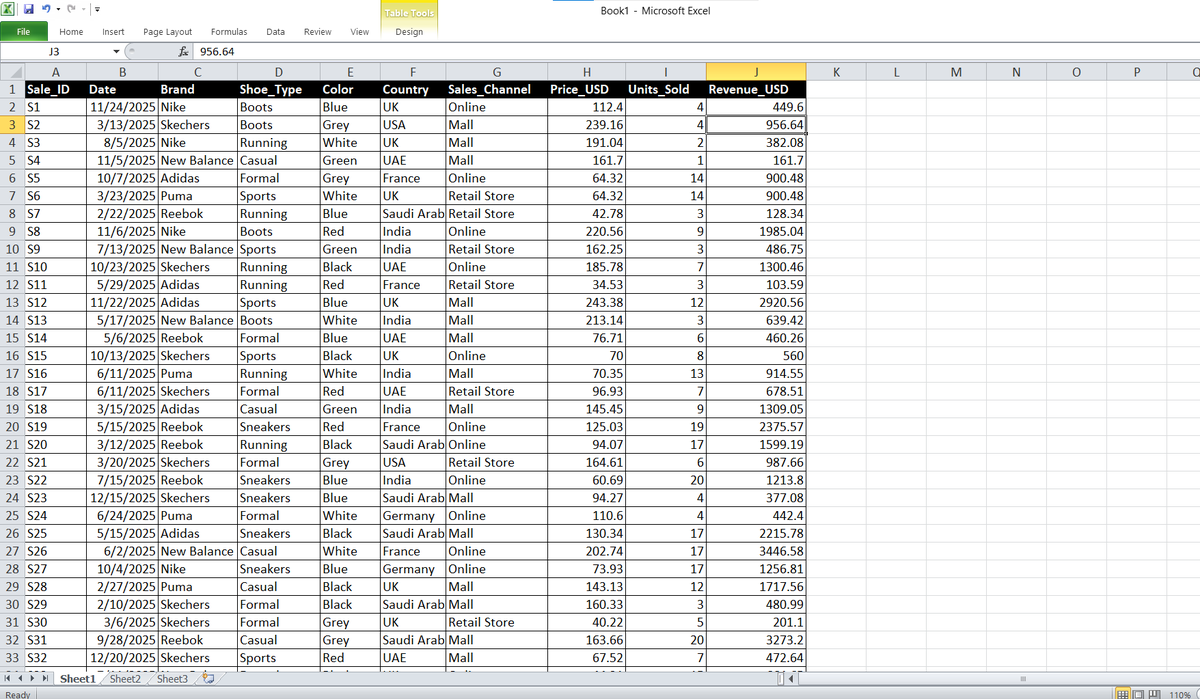Open the undo history dropdown arrow

pos(57,10)
